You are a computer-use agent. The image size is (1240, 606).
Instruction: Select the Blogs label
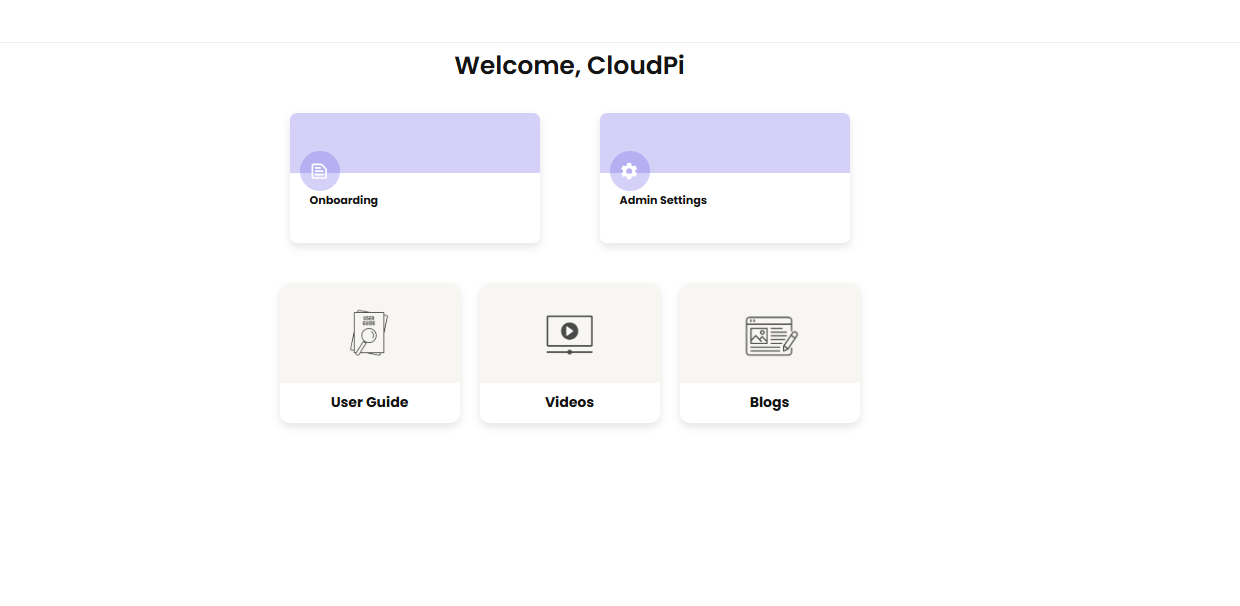(770, 402)
